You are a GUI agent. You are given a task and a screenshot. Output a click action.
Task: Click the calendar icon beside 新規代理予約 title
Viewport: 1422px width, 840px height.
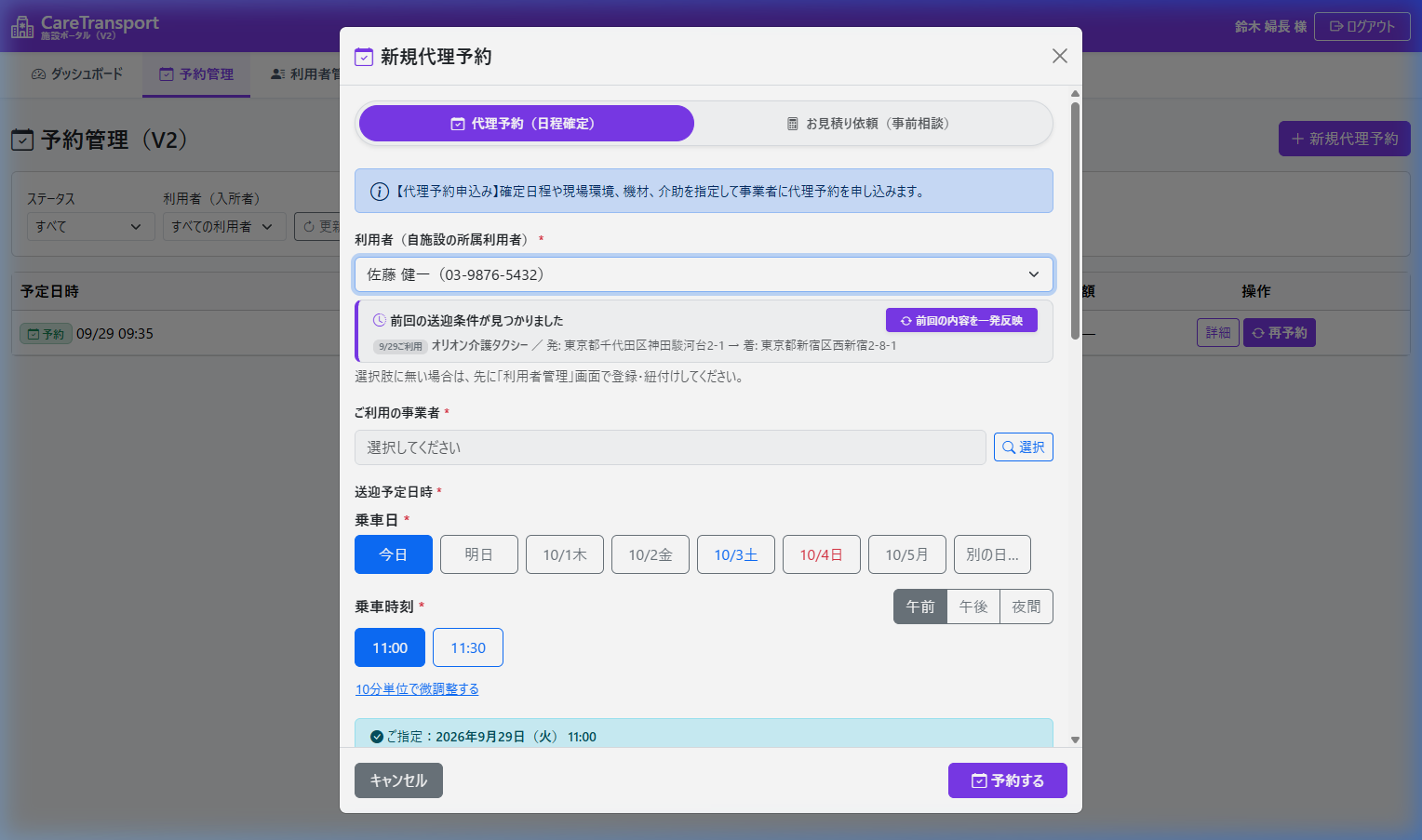[364, 57]
